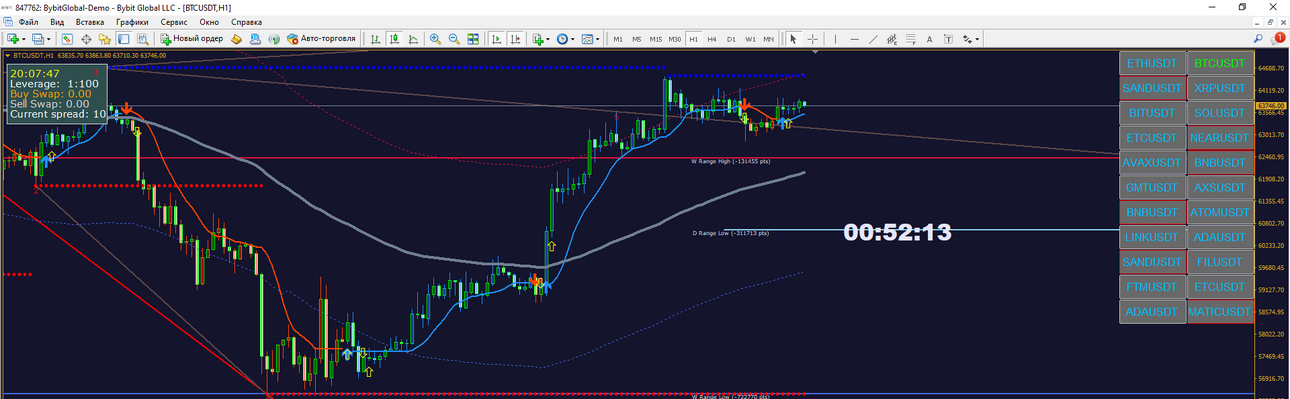
Task: Open the Графики menu
Action: pos(132,21)
